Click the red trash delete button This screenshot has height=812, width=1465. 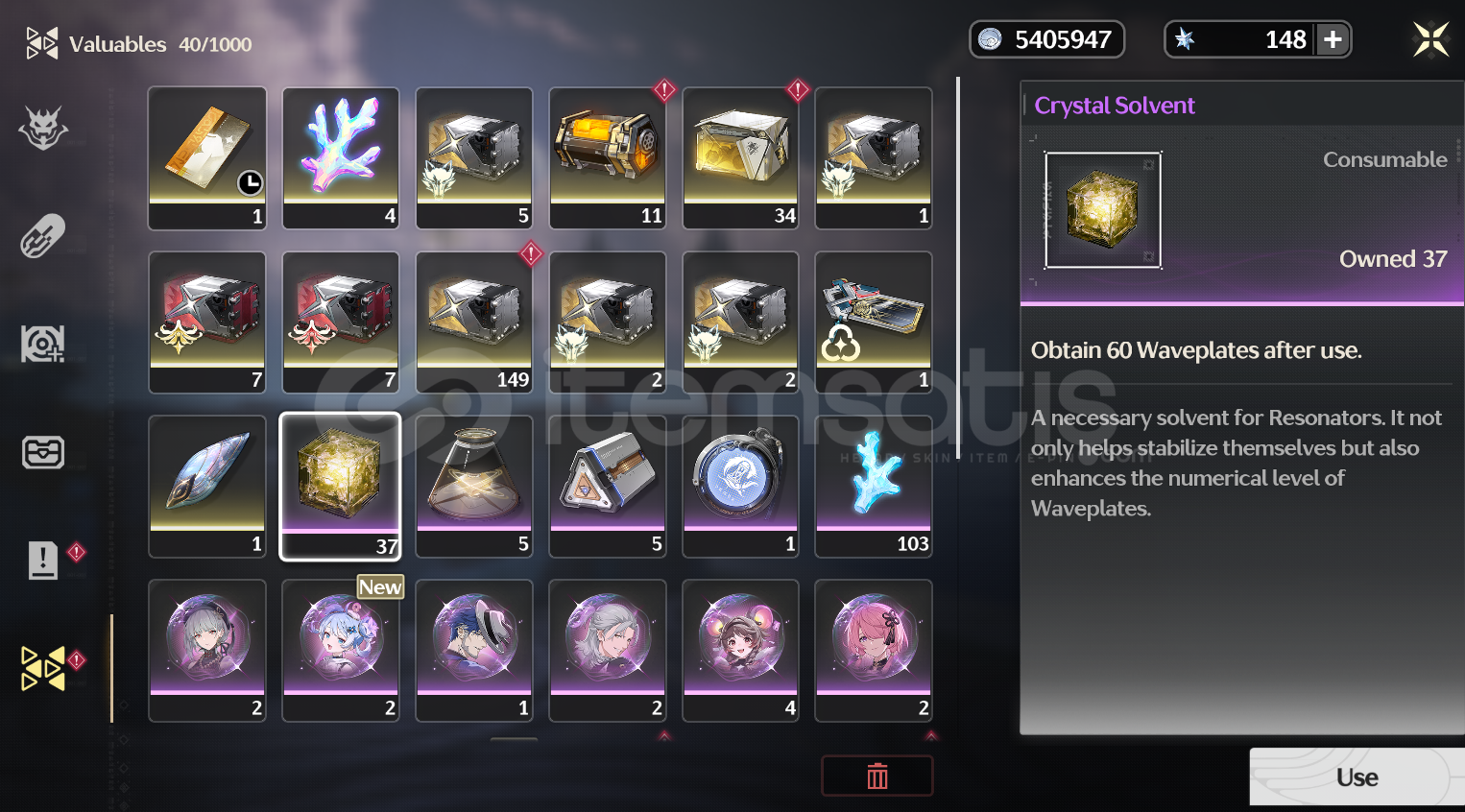877,776
